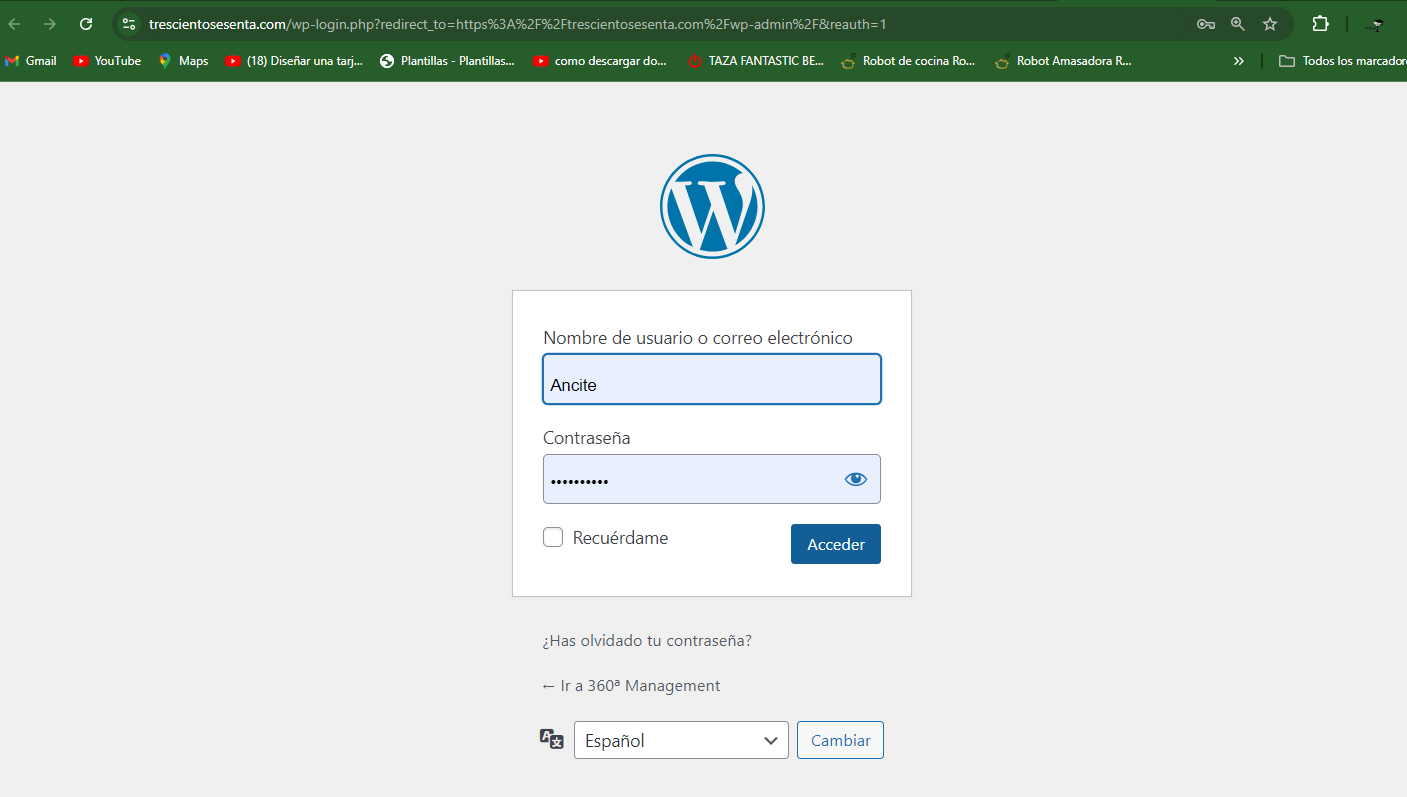Open the TAZA FANTASTIC BE... bookmark
1407x797 pixels.
point(756,61)
